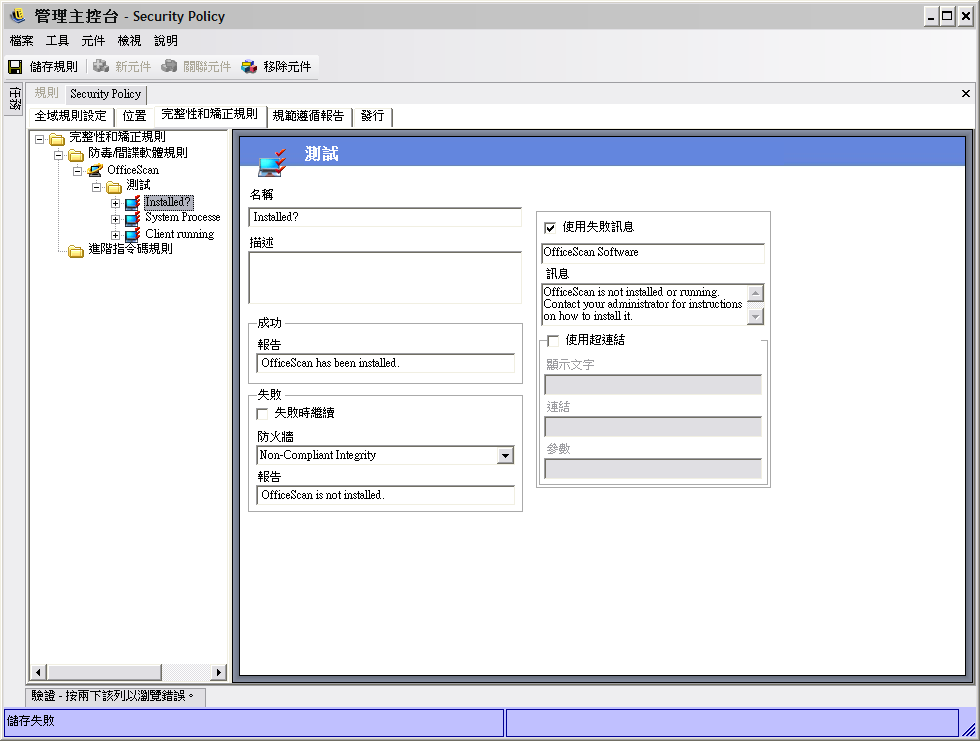Switch to the 全域規則設定 tab
Screen dimensions: 980x741
point(71,116)
